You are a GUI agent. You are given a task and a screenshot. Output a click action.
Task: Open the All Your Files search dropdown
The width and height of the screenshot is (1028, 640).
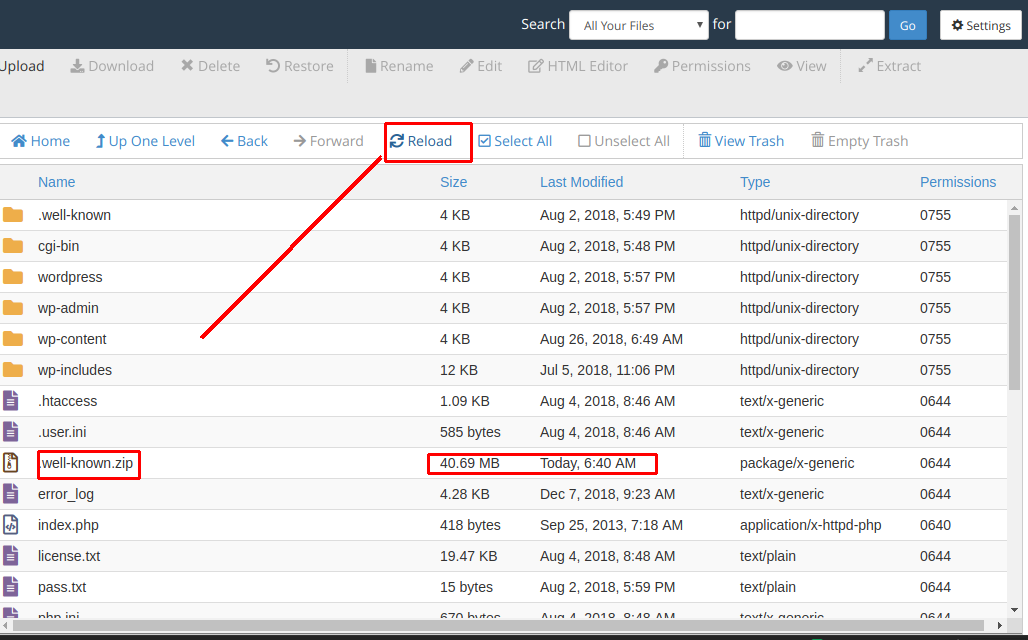pos(639,25)
